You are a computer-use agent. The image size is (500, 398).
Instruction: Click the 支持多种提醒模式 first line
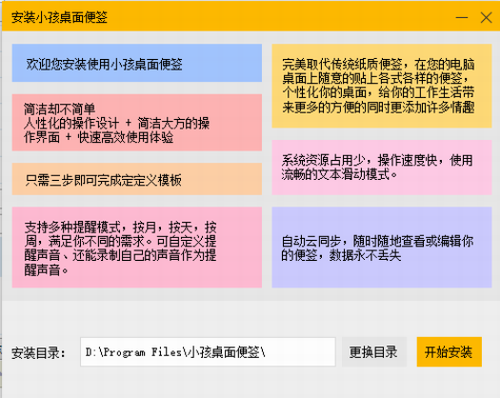click(x=120, y=227)
